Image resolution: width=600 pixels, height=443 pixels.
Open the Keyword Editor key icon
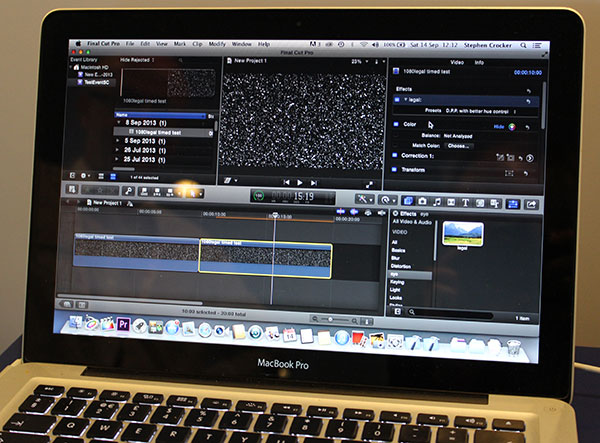click(129, 191)
